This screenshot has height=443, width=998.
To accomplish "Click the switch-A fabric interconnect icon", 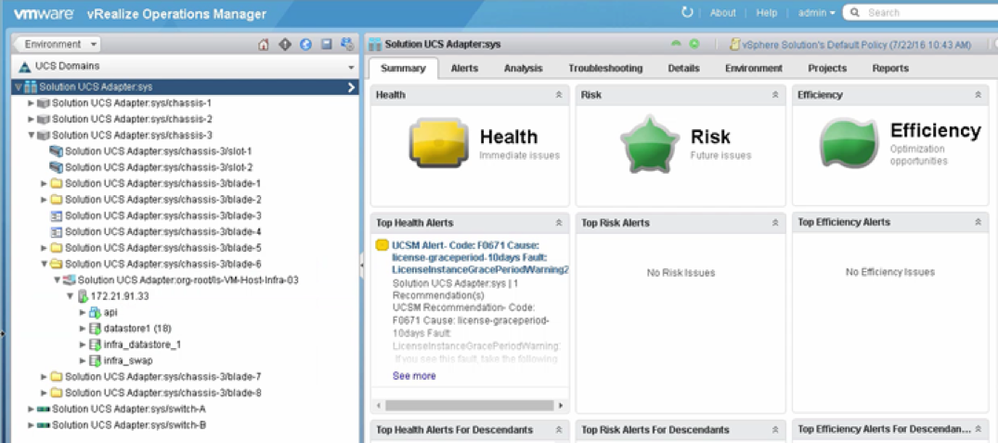I will click(43, 409).
